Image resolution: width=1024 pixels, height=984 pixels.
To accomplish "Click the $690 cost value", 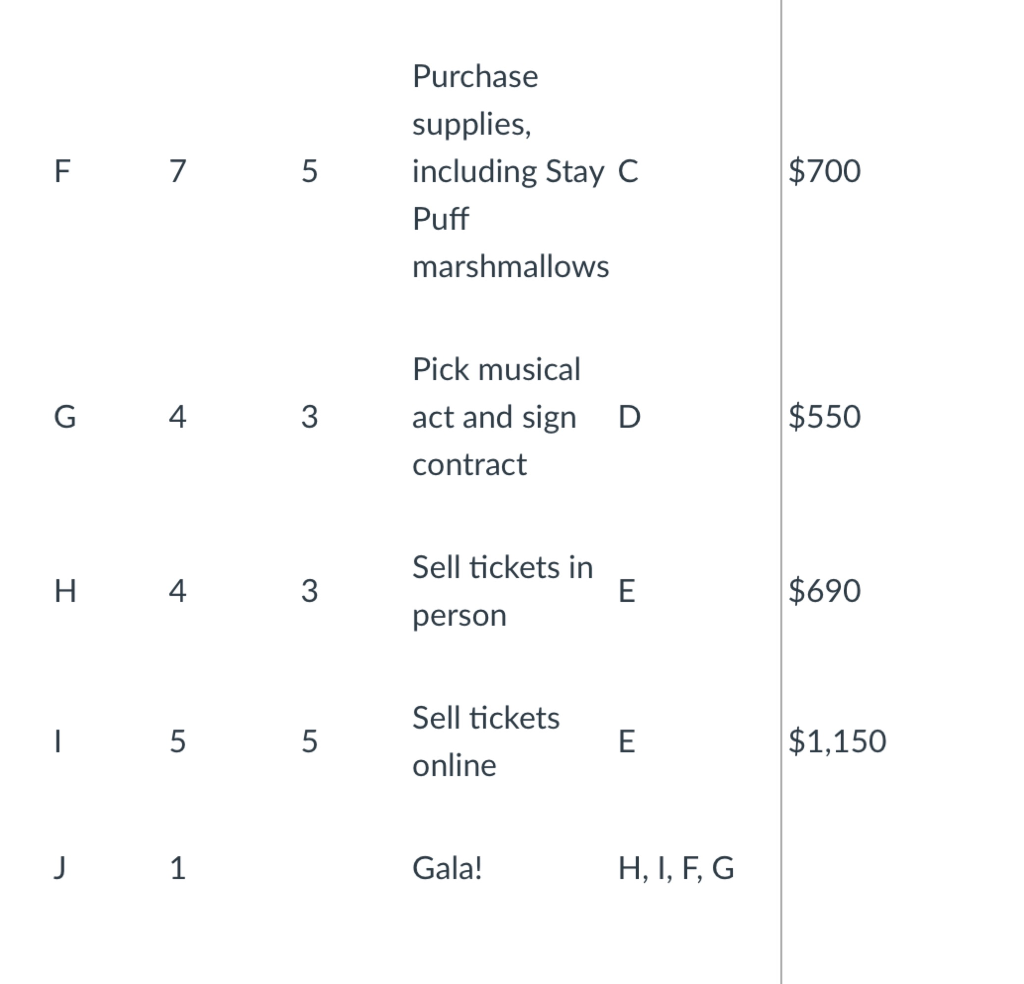I will pos(824,592).
